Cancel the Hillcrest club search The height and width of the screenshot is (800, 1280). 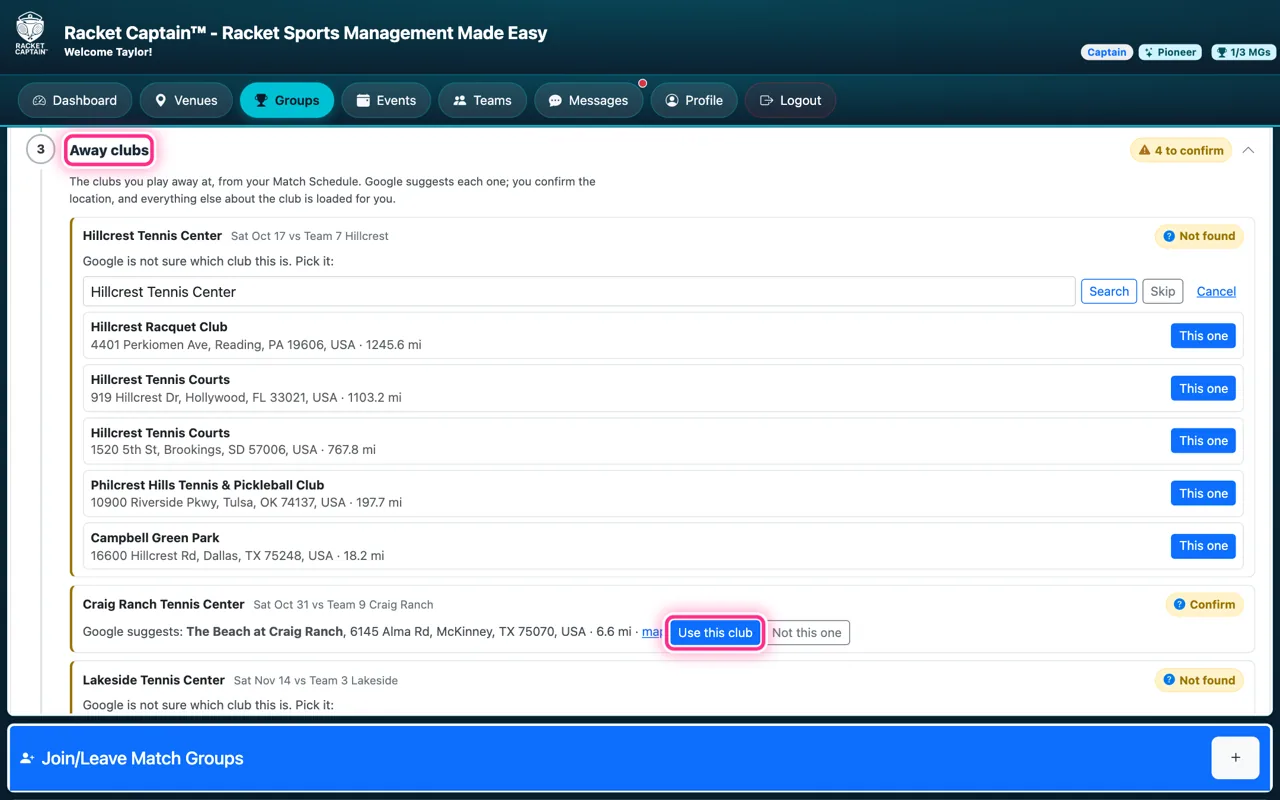(x=1216, y=291)
